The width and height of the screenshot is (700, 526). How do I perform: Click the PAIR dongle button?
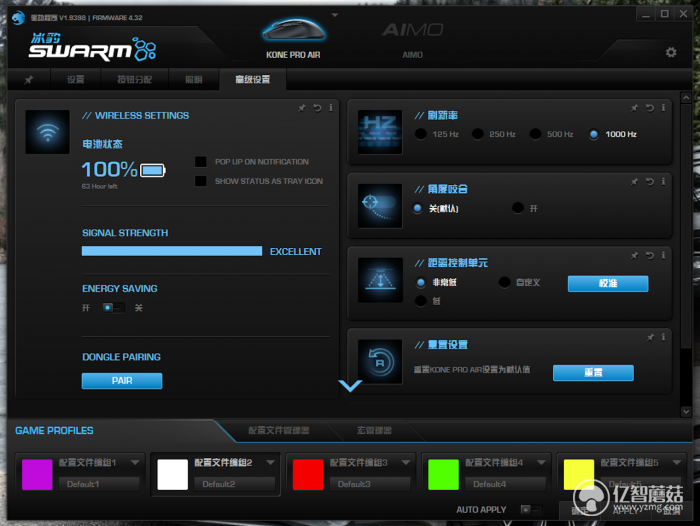click(122, 381)
